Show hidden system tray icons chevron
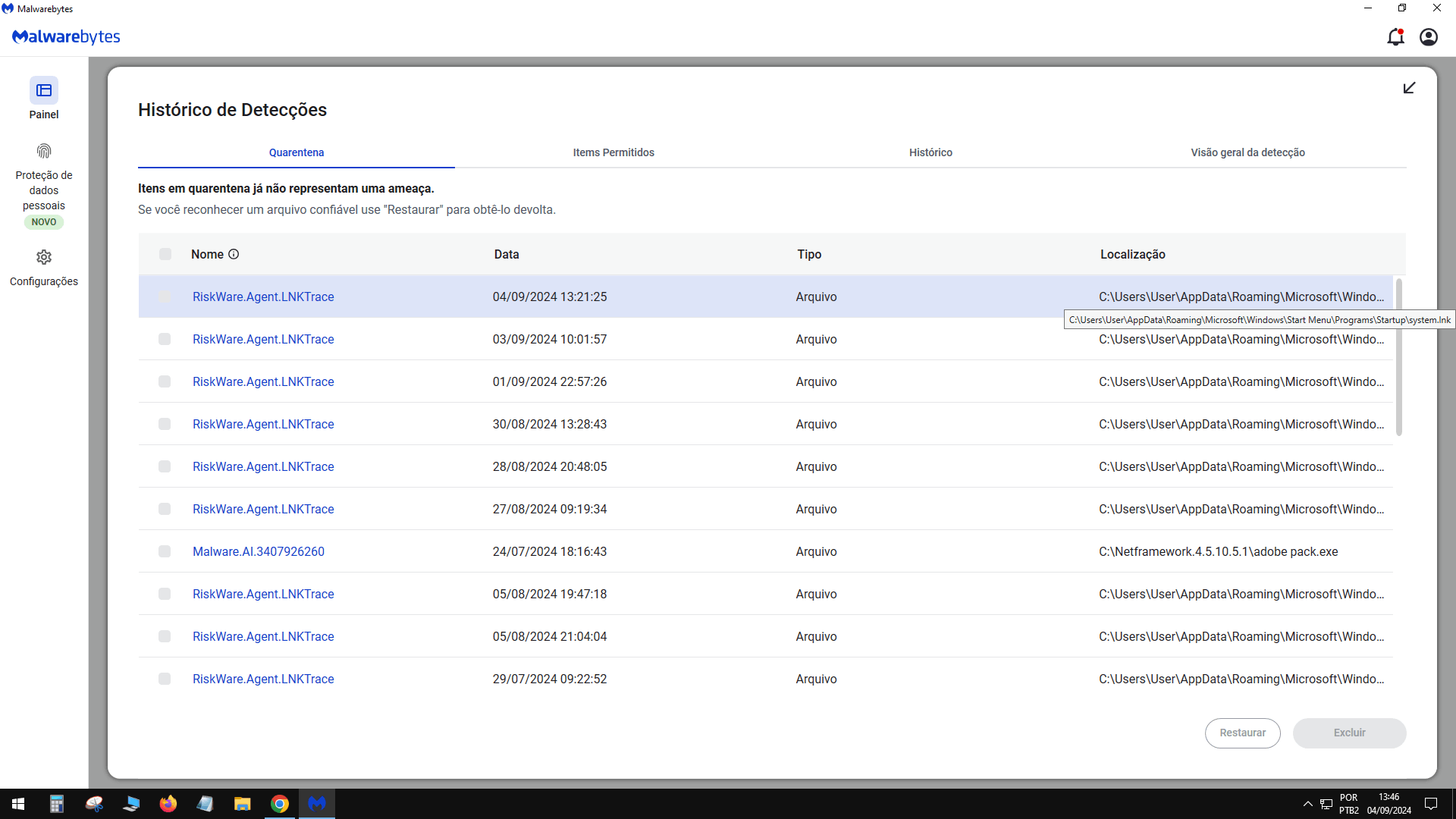 (x=1307, y=803)
